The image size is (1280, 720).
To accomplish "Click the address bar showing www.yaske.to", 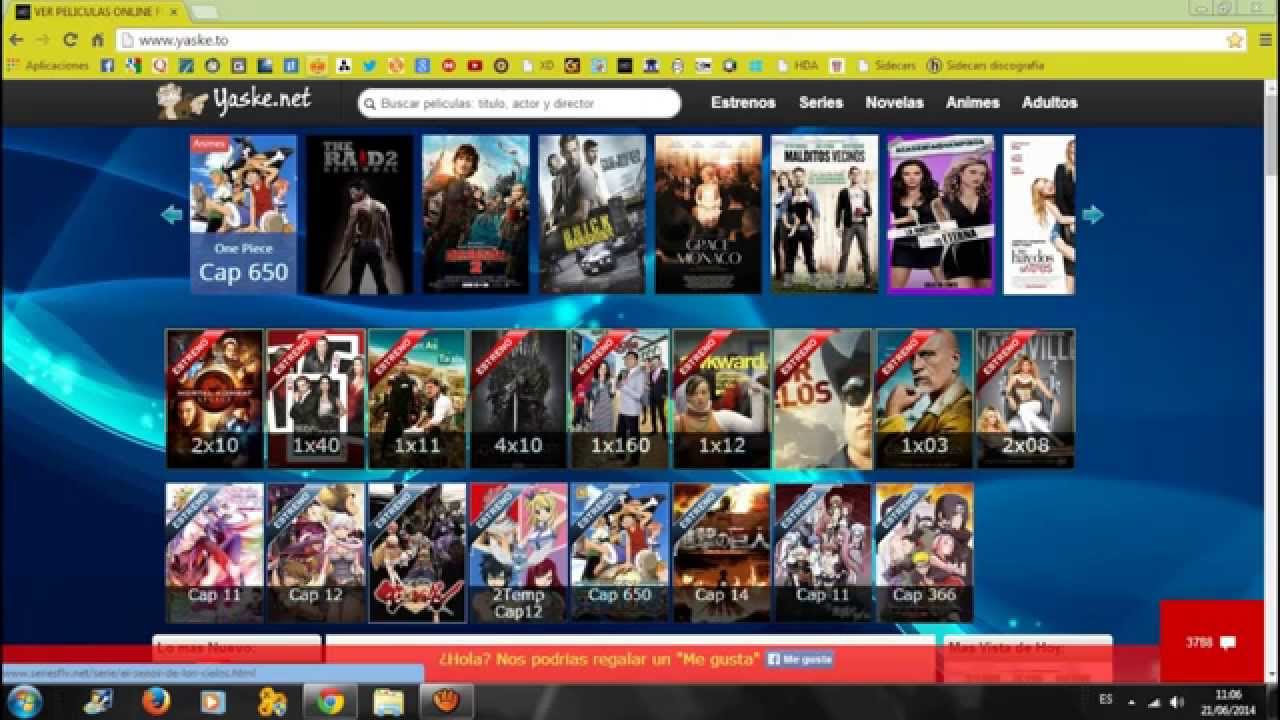I will coord(670,40).
